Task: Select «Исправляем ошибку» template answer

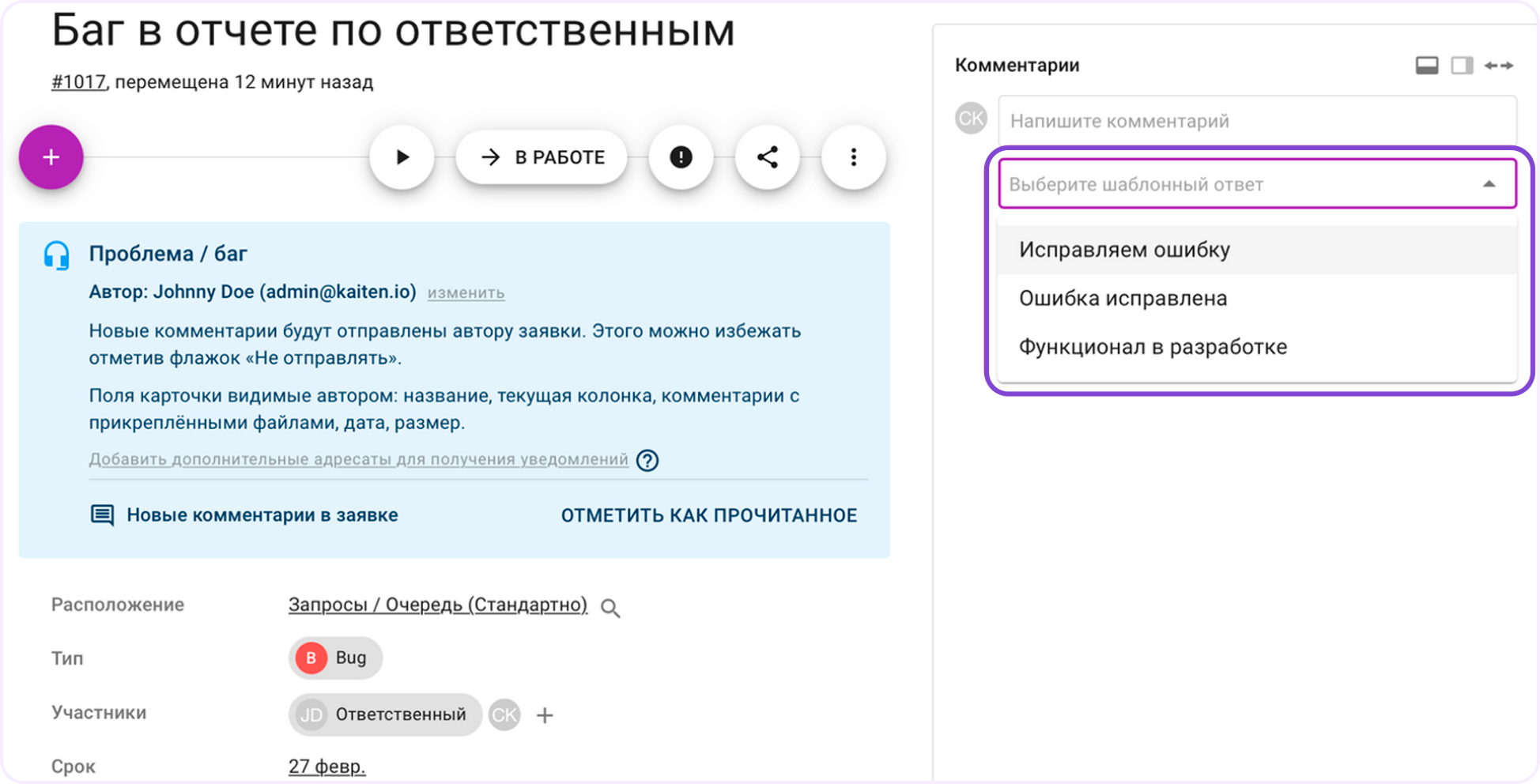Action: pos(1124,250)
